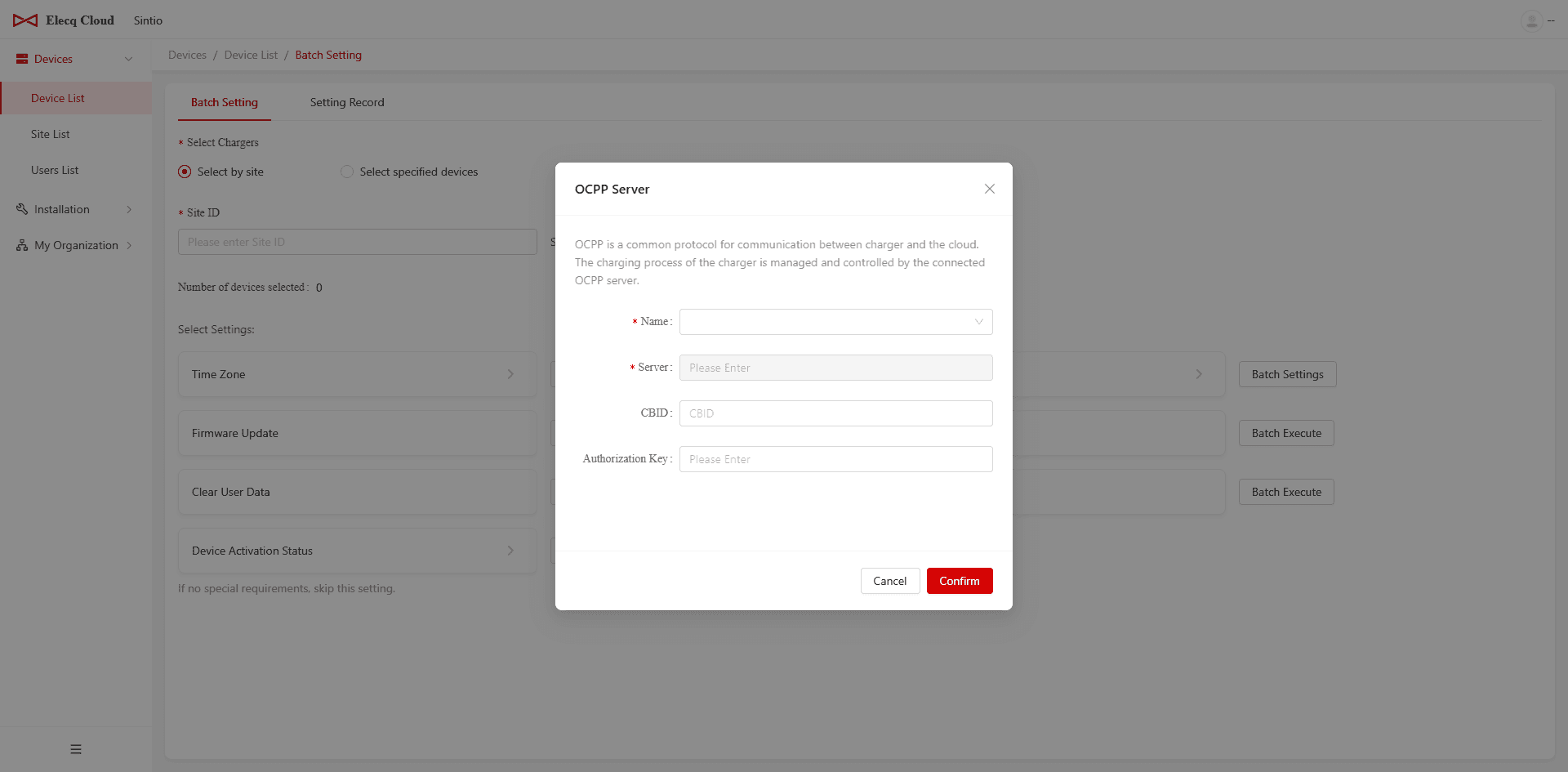
Task: Open the Name dropdown in OCPP dialog
Action: tap(835, 322)
